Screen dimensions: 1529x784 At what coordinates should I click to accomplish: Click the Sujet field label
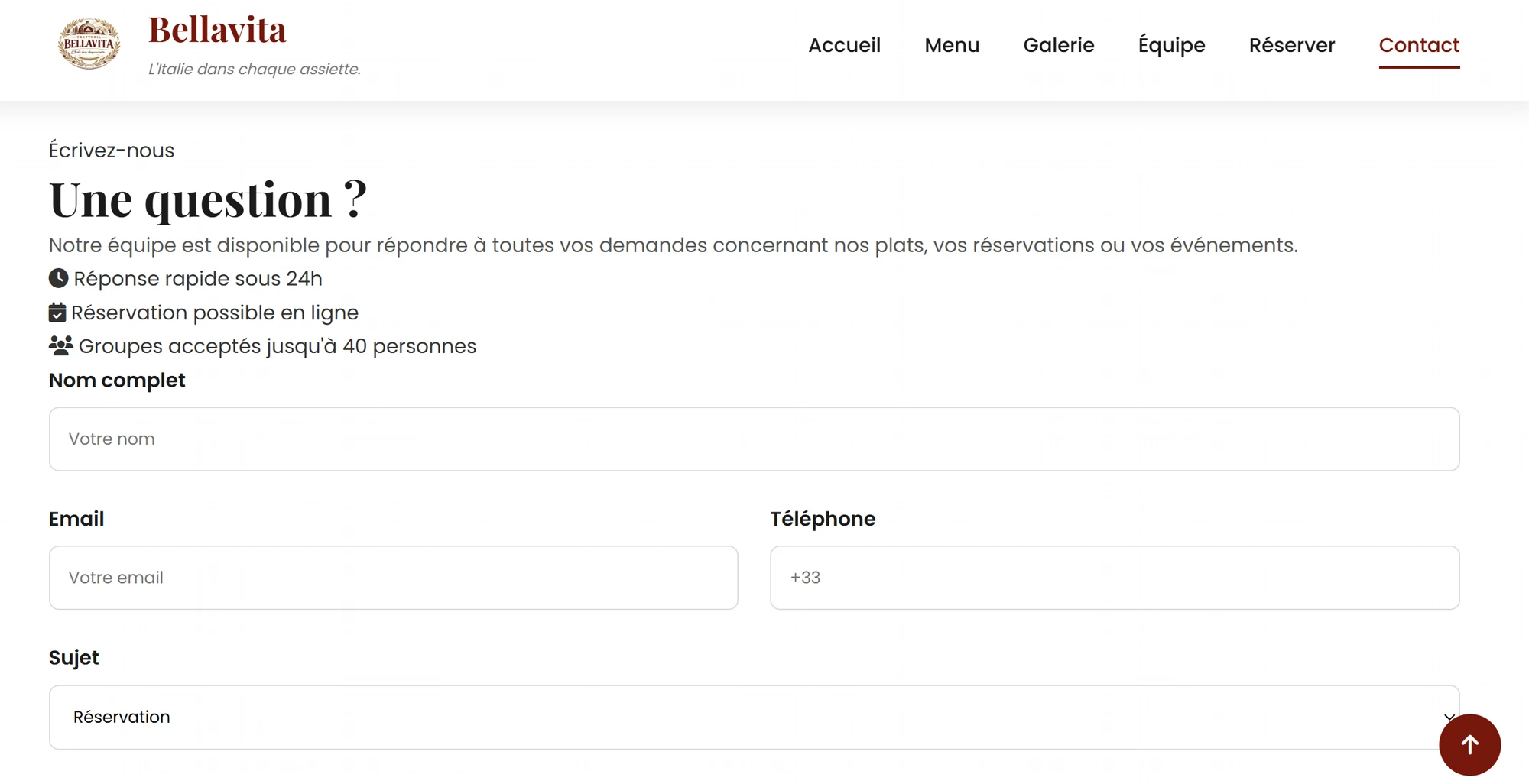pos(74,658)
